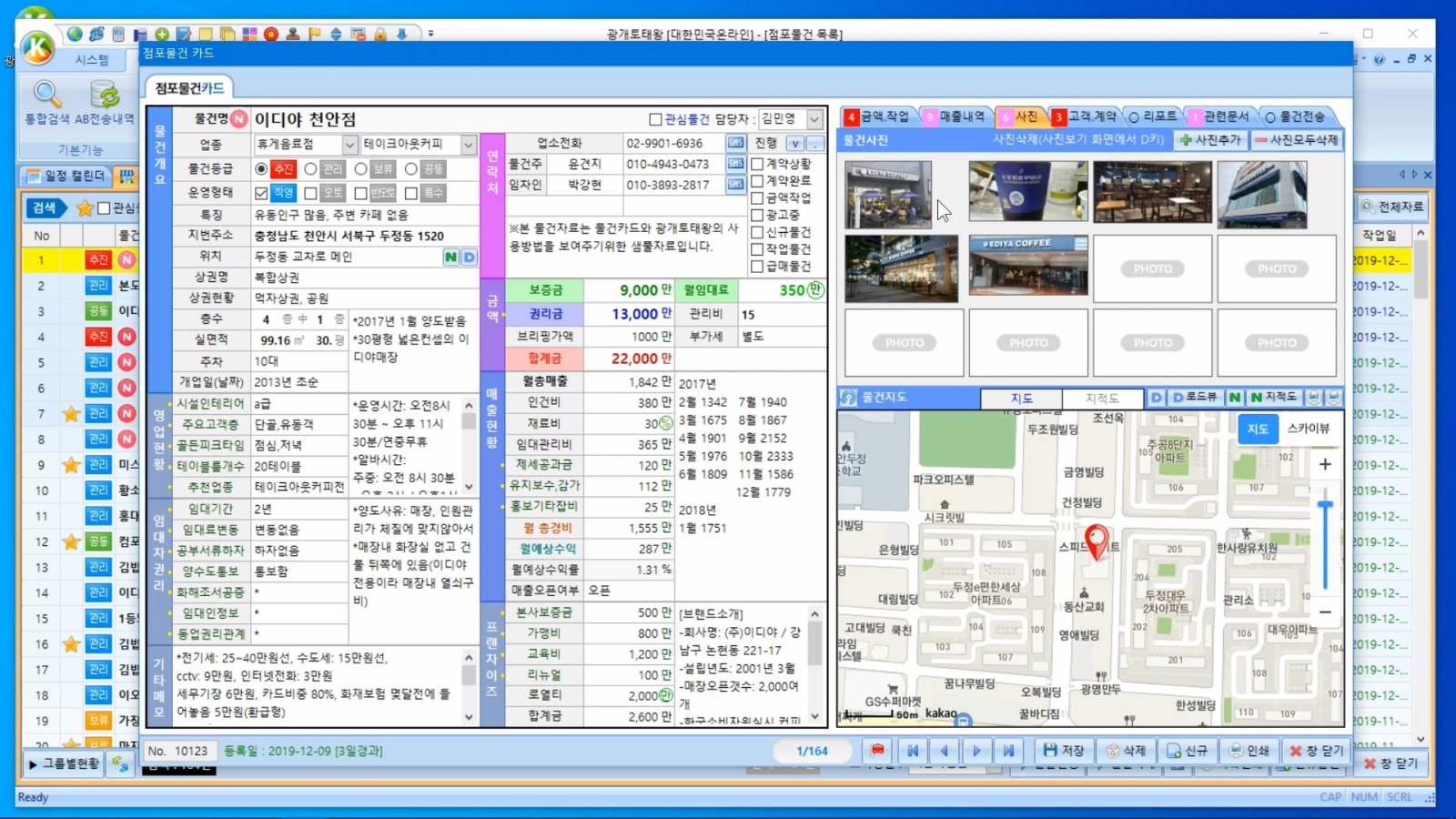Open Daum 로드뷰 for property map
The image size is (1456, 819).
click(x=1195, y=398)
